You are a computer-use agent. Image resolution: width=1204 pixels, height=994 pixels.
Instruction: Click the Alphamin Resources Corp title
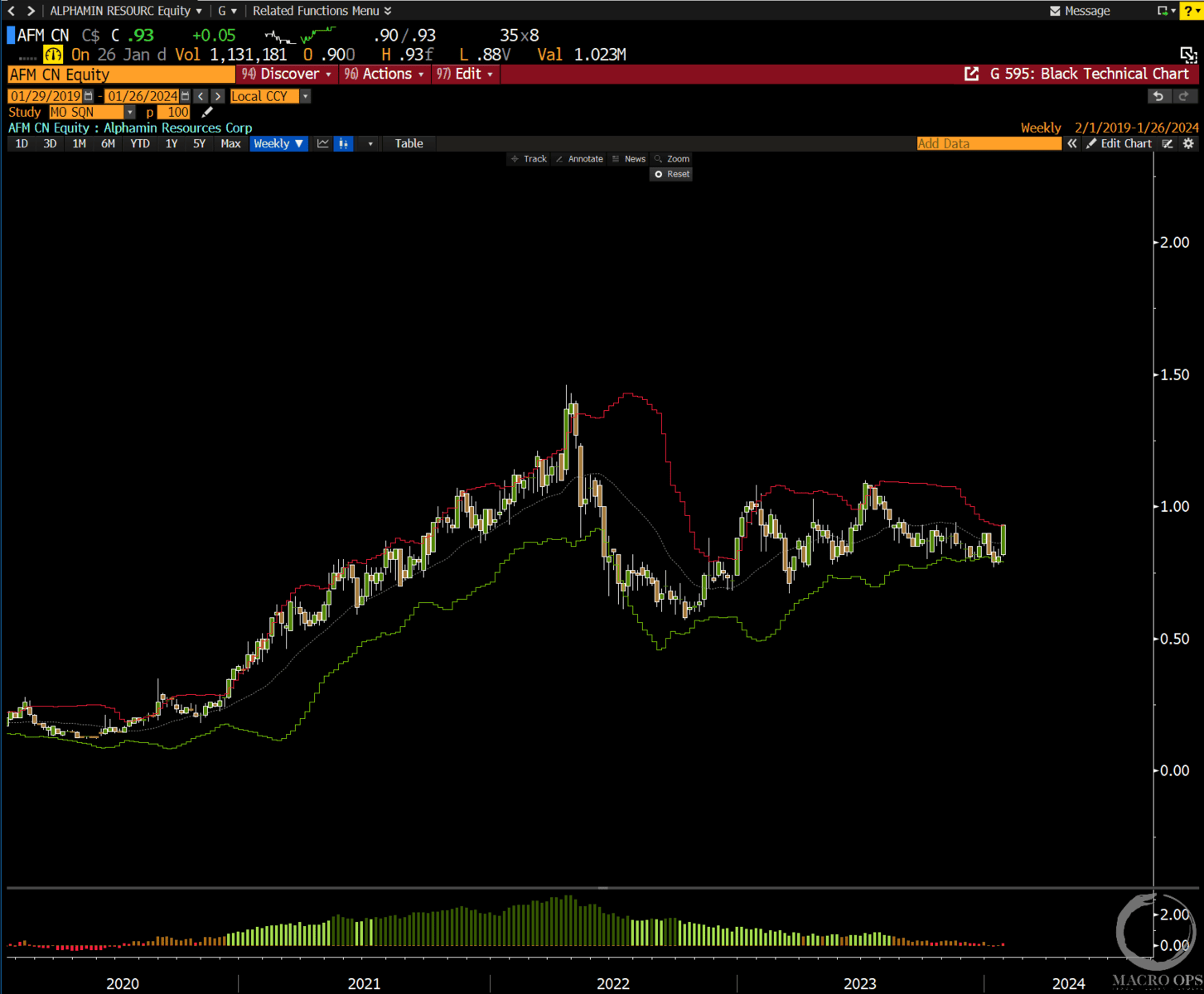pos(177,128)
